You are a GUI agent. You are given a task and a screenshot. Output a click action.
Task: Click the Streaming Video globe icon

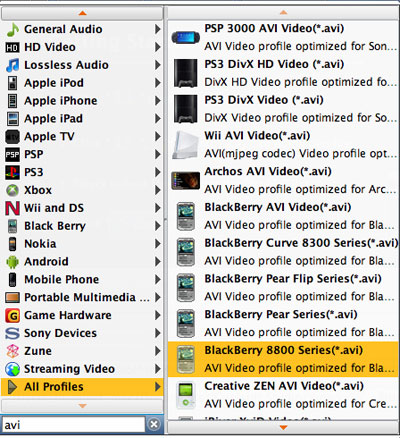coord(12,369)
